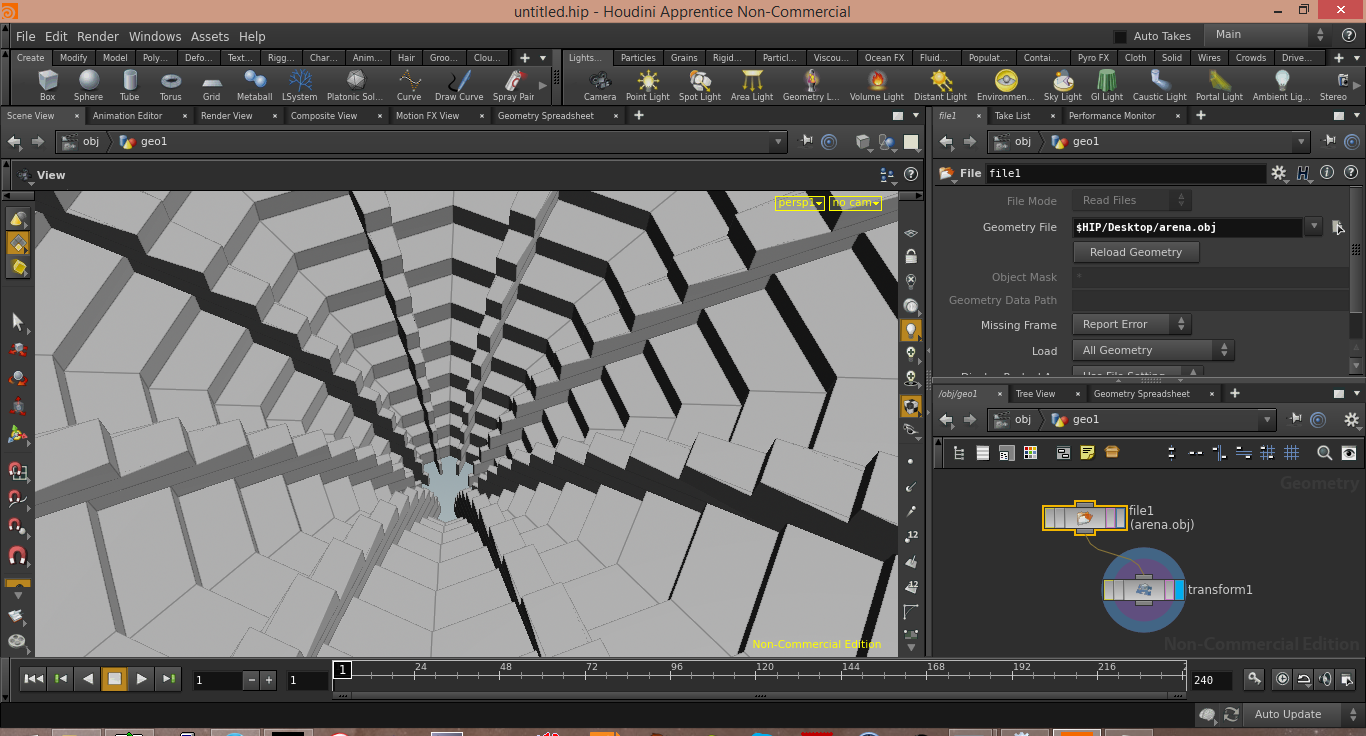
Task: Click the Sky Light tool icon
Action: tap(1062, 85)
